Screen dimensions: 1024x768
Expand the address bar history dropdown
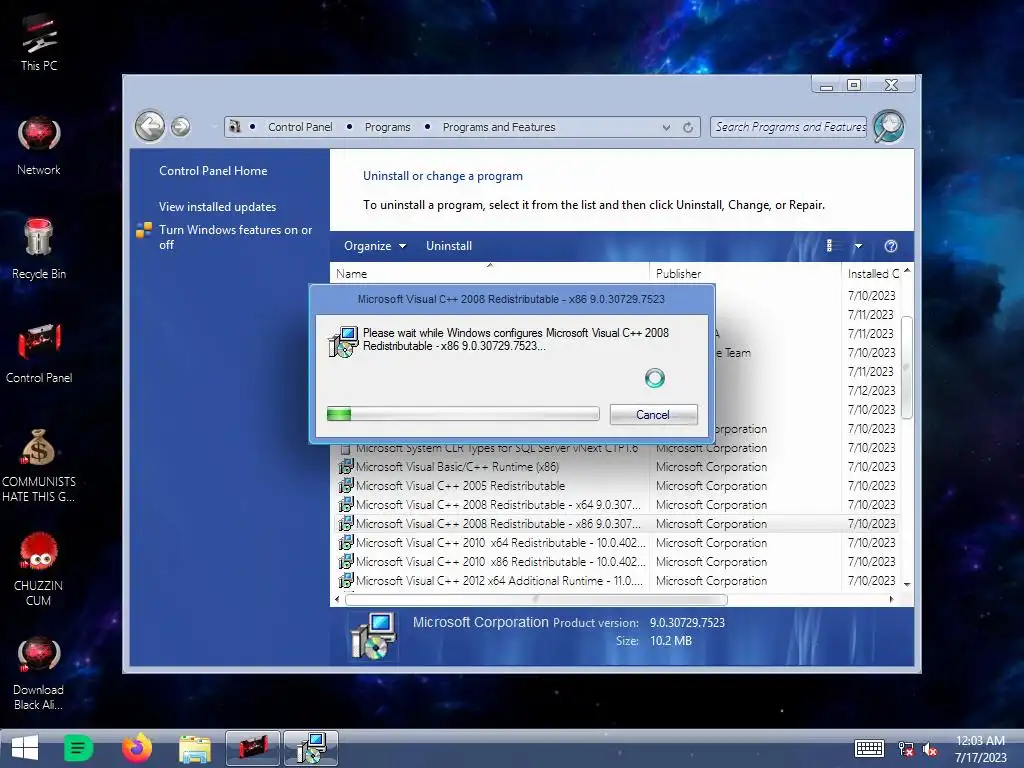pos(666,127)
